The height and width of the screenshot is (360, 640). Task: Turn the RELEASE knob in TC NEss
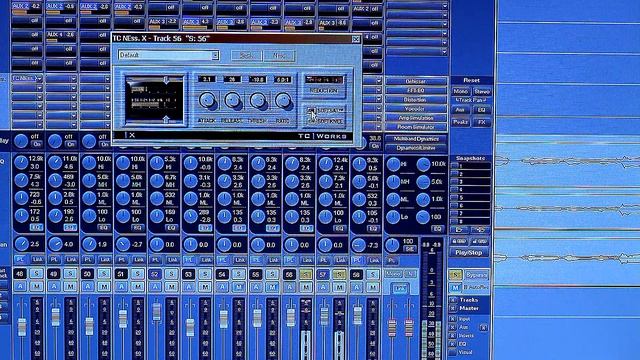click(x=233, y=100)
